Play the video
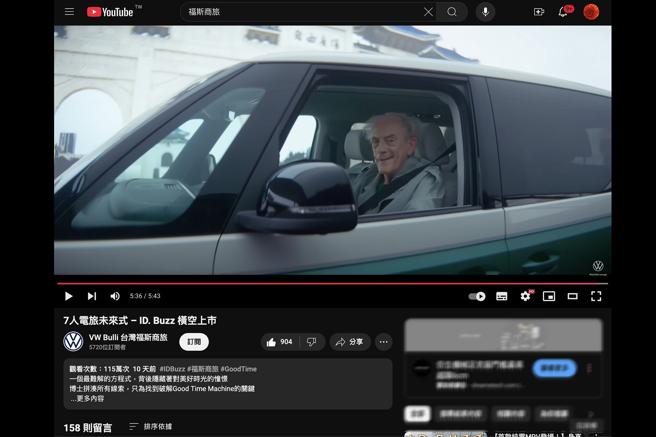The width and height of the screenshot is (656, 437). [x=68, y=296]
